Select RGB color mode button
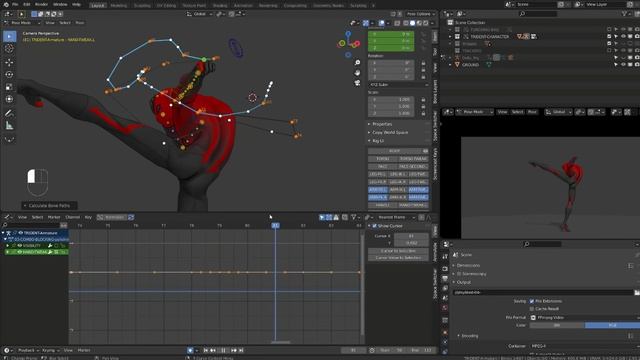Screen dimensions: 640x360 click(612, 325)
